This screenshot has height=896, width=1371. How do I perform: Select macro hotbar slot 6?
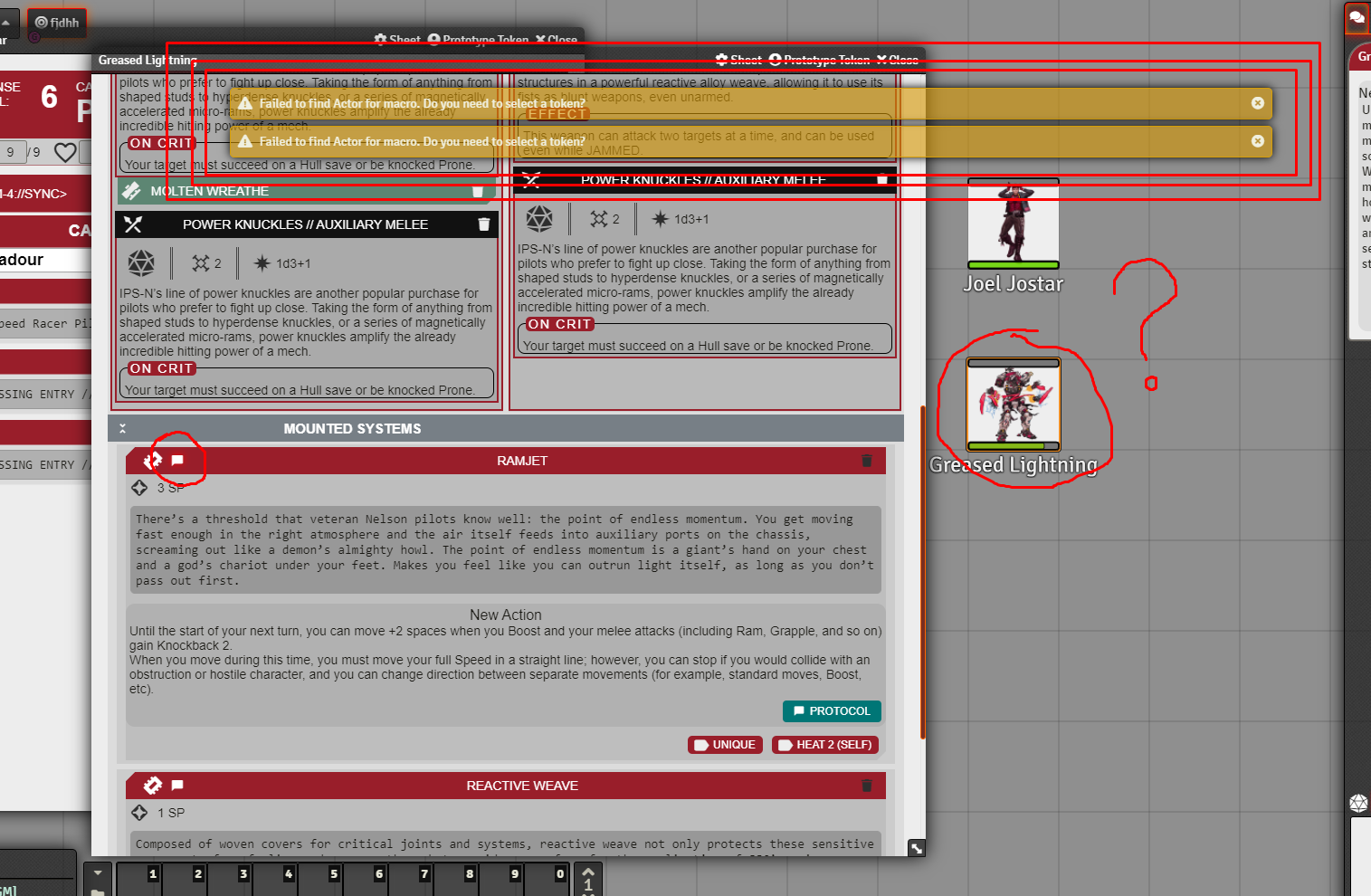(x=366, y=880)
